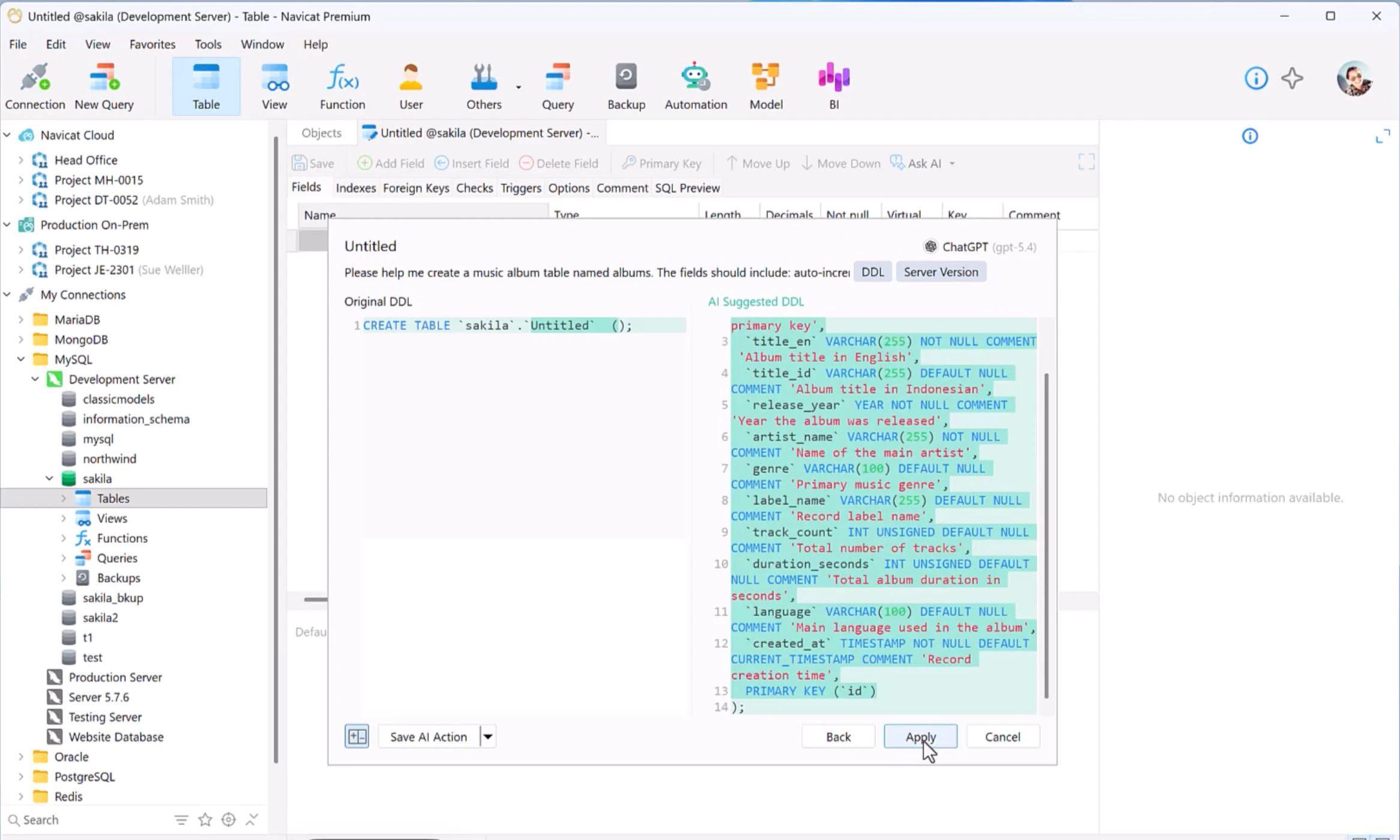Select the Table toolbar icon
This screenshot has width=1400, height=840.
pyautogui.click(x=206, y=86)
